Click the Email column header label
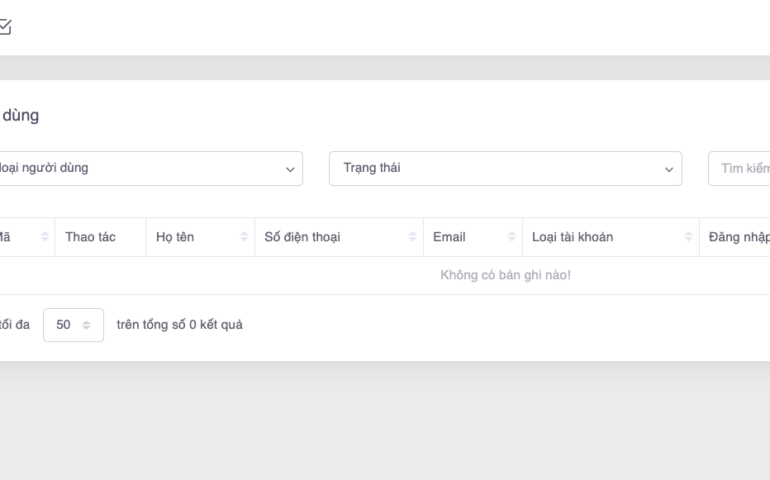Viewport: 770px width, 480px height. (449, 237)
